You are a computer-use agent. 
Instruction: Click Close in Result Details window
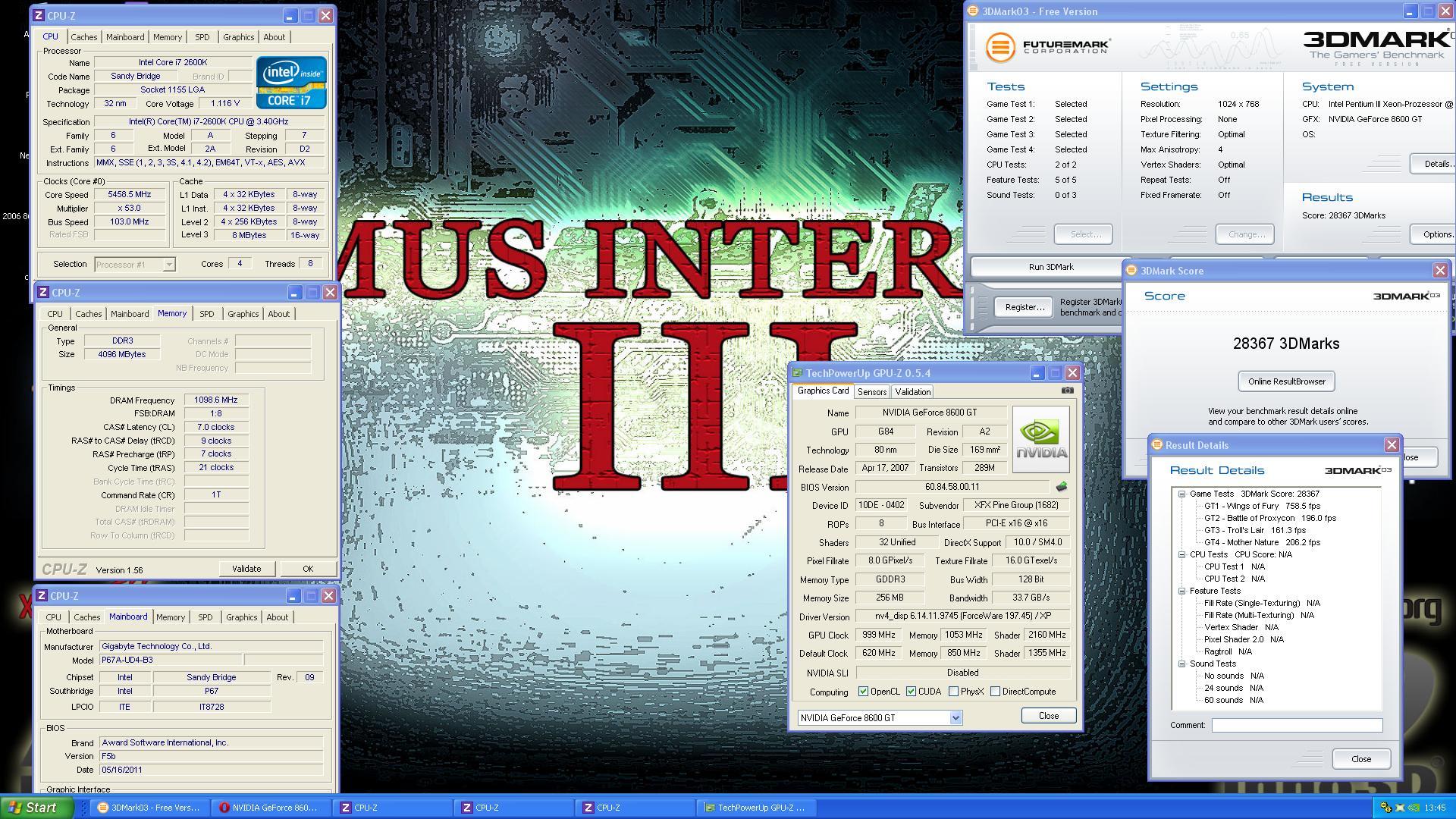pos(1360,759)
